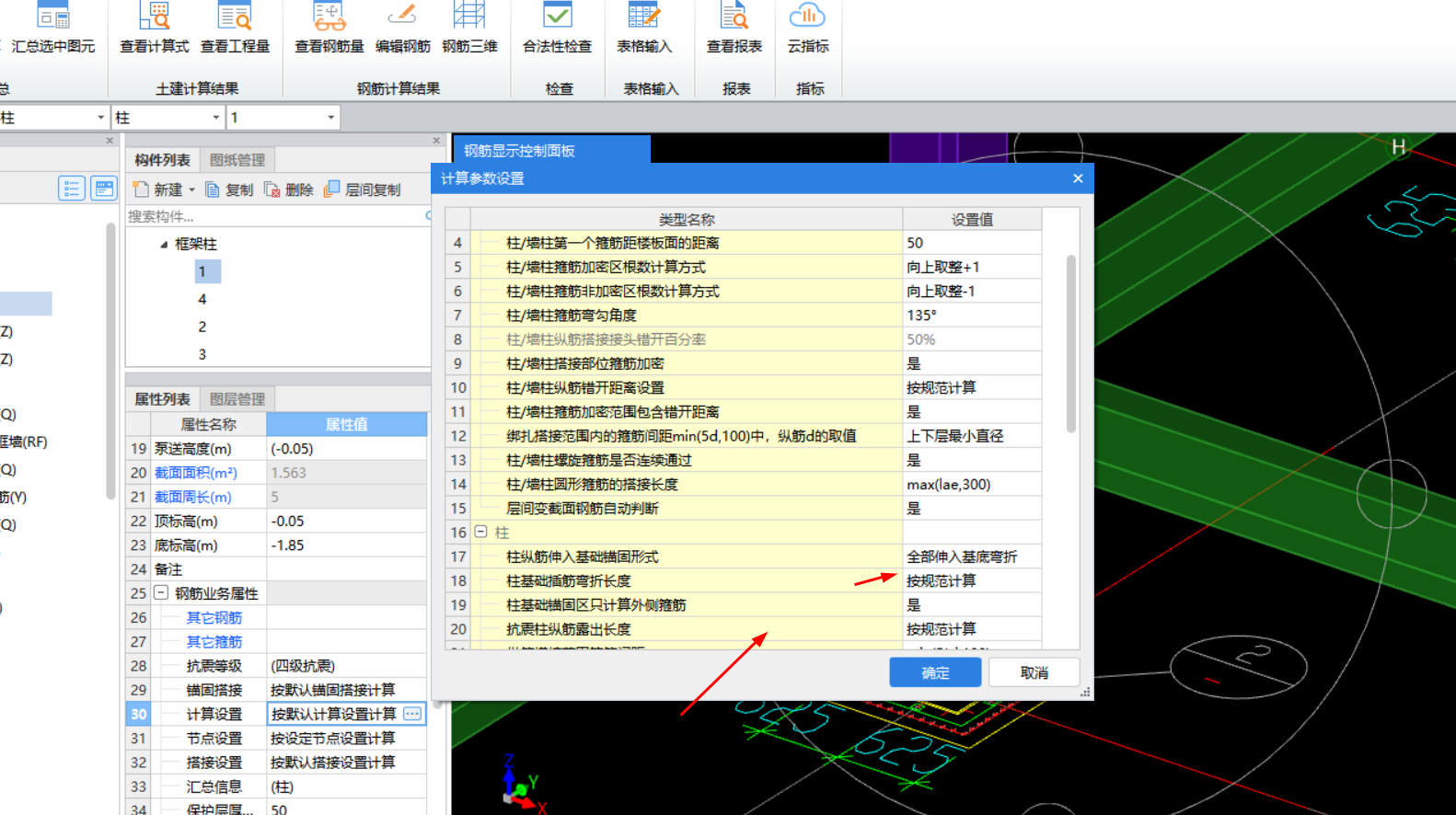The height and width of the screenshot is (815, 1456).
Task: Open 编辑钢筋 tool
Action: [x=402, y=29]
